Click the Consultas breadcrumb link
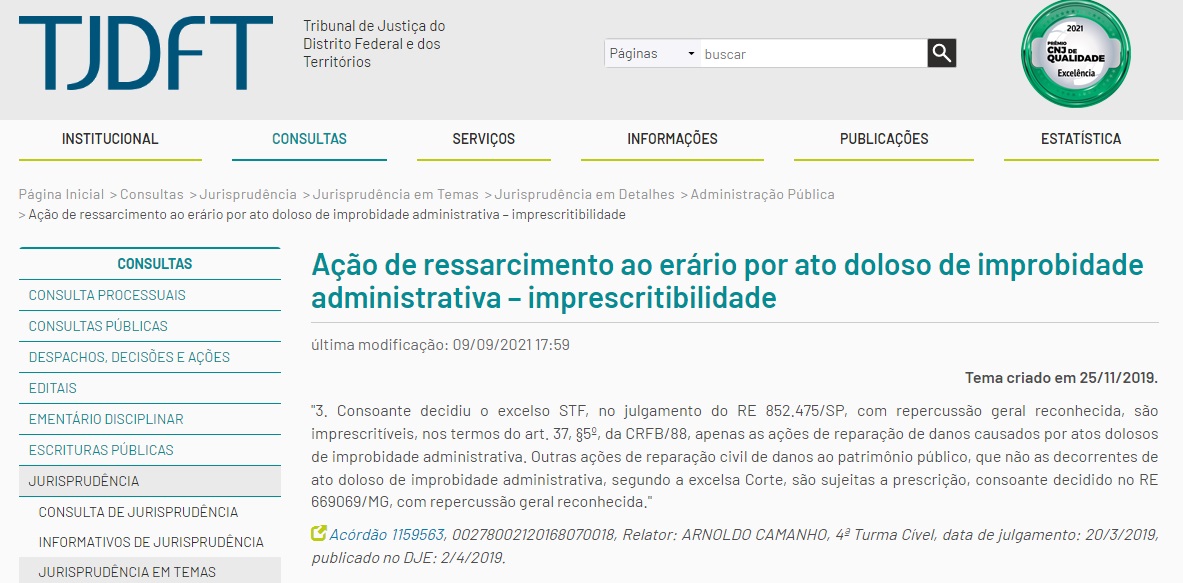Image resolution: width=1183 pixels, height=583 pixels. [152, 195]
